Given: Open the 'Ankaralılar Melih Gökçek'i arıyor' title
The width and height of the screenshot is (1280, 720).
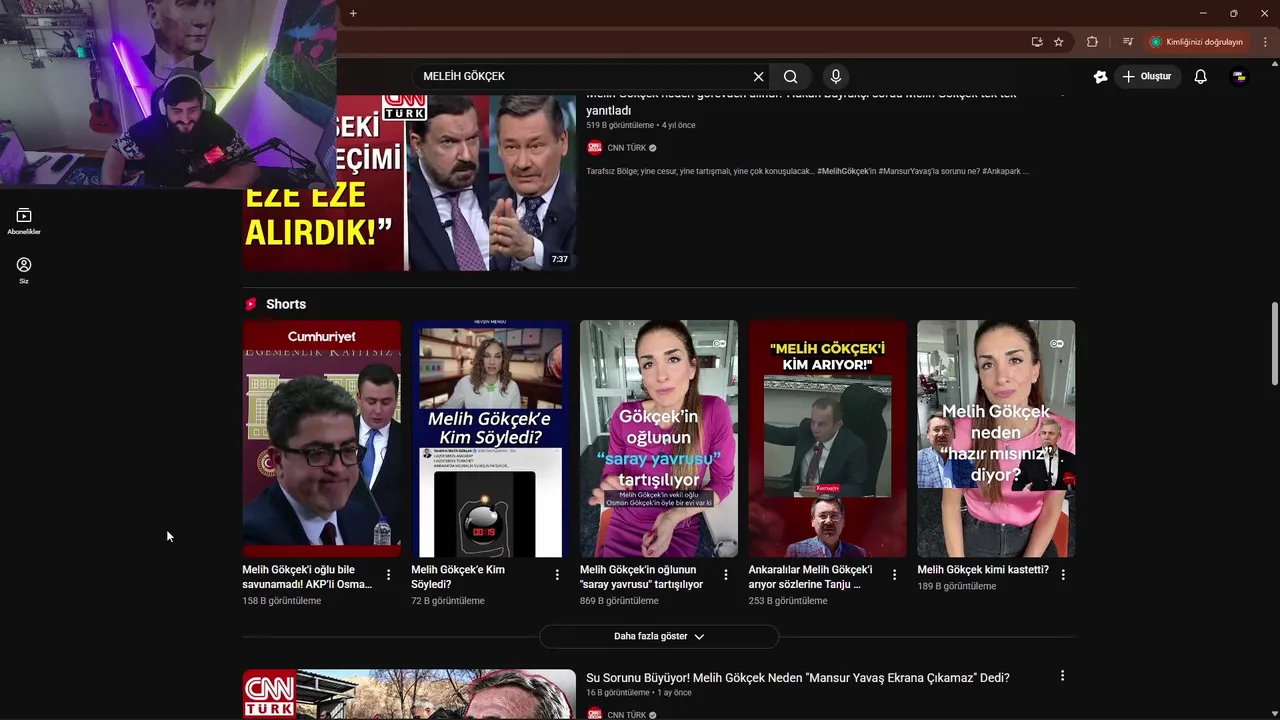Looking at the screenshot, I should 811,577.
